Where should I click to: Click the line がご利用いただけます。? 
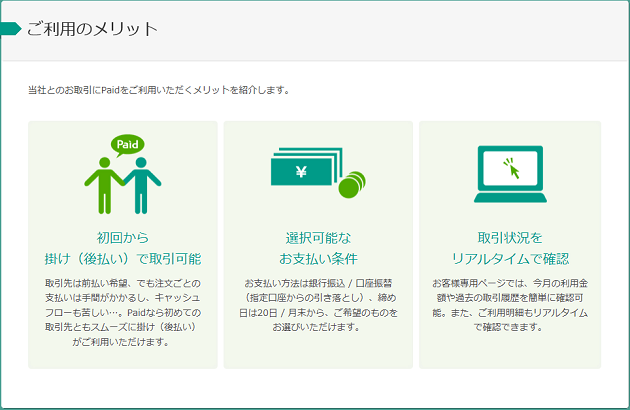121,342
